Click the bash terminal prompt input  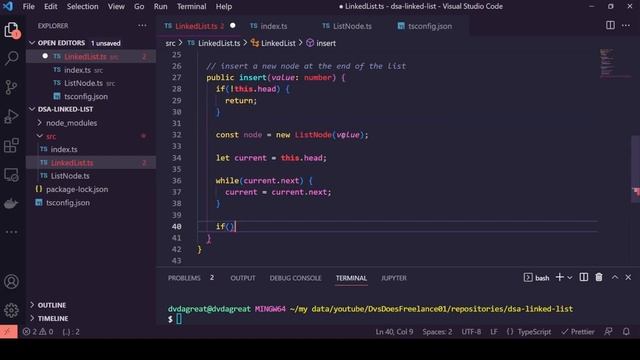point(179,319)
